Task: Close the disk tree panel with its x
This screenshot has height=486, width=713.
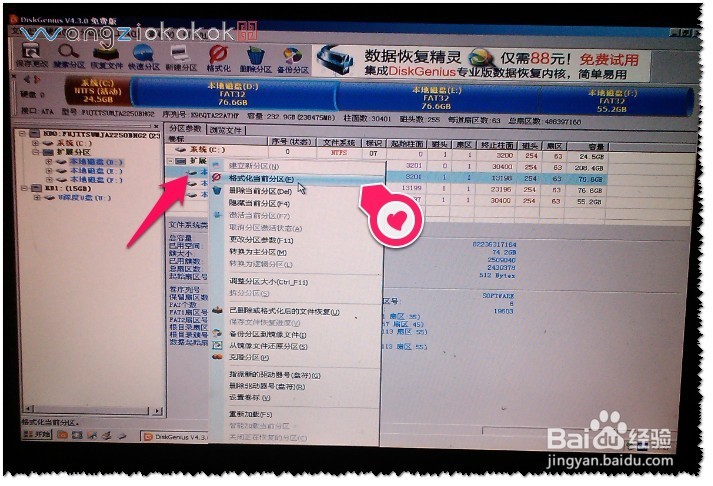Action: tap(156, 126)
